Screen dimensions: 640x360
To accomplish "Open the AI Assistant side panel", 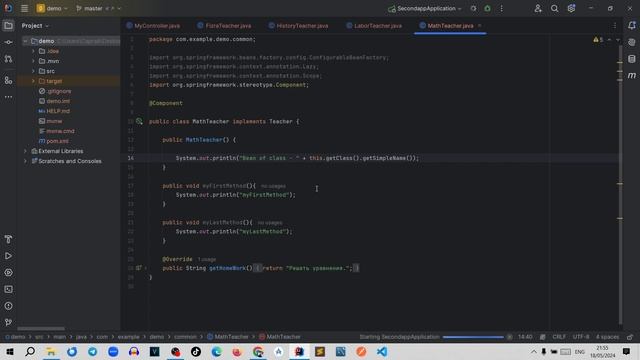I will pos(632,42).
